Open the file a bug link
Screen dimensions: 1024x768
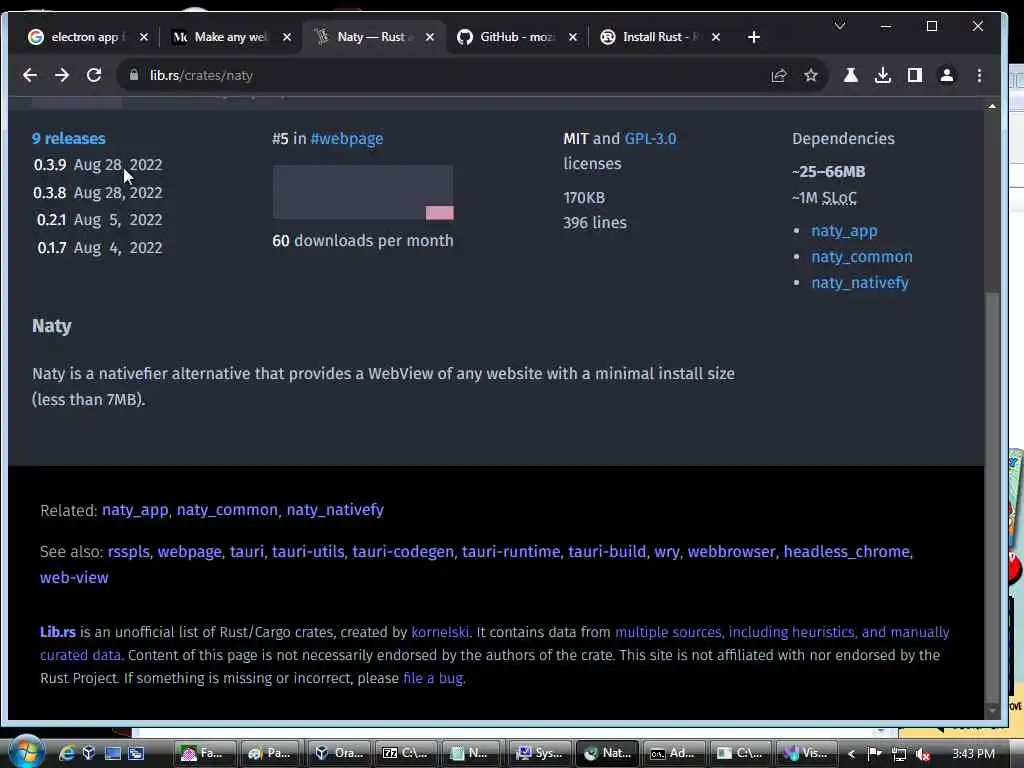point(434,679)
